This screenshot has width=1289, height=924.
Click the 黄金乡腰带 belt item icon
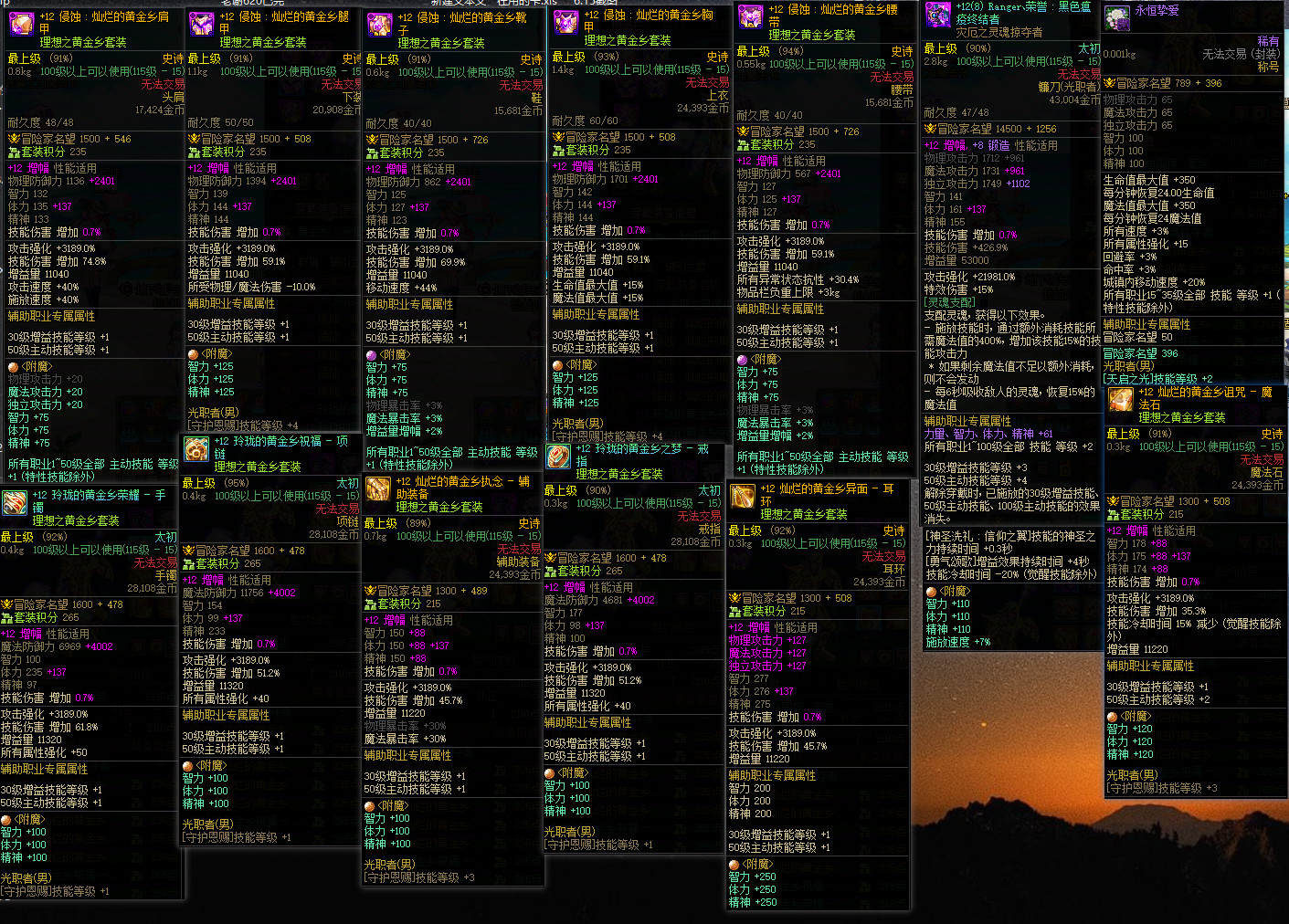(x=751, y=16)
